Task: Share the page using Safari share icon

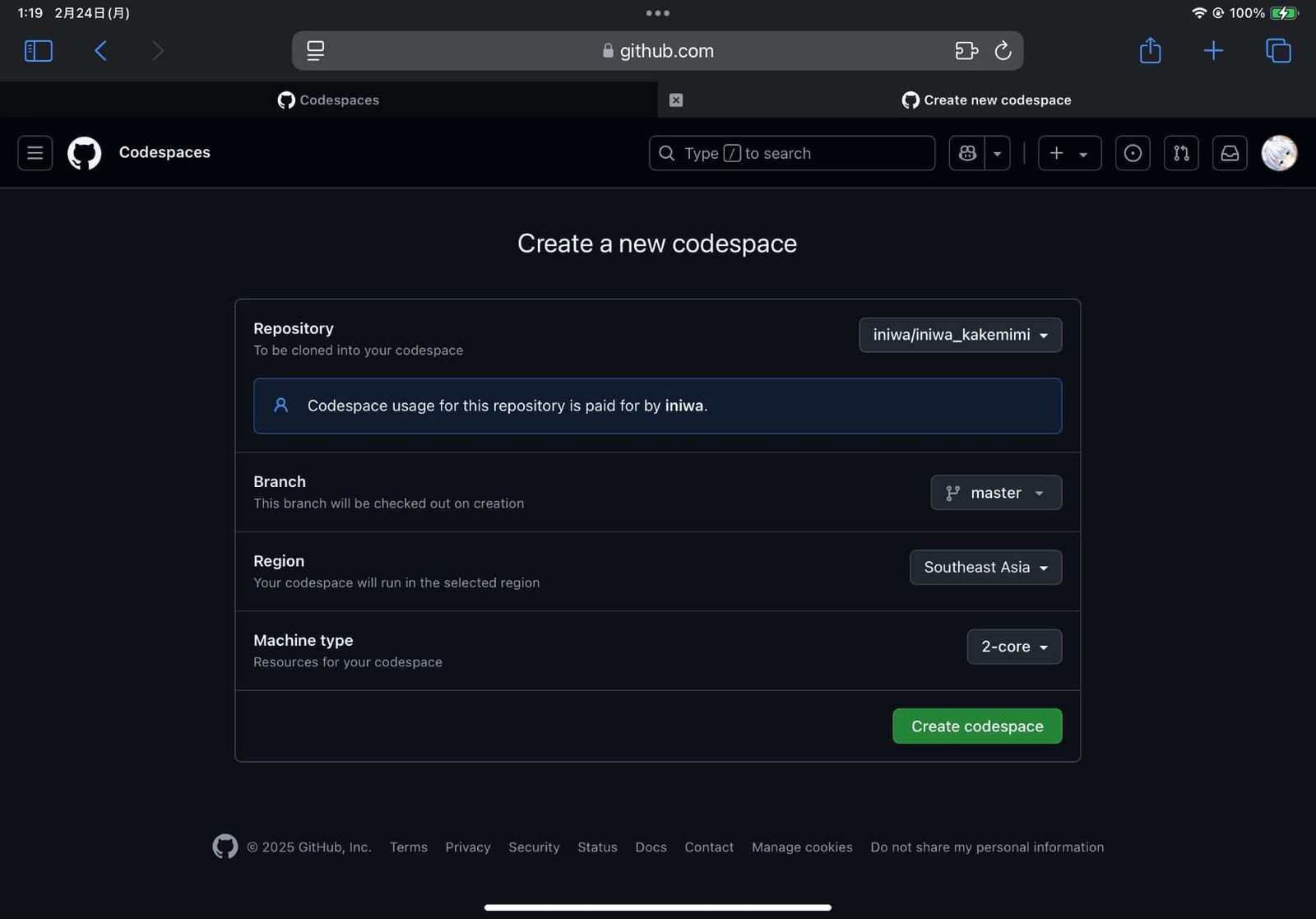Action: pos(1150,50)
